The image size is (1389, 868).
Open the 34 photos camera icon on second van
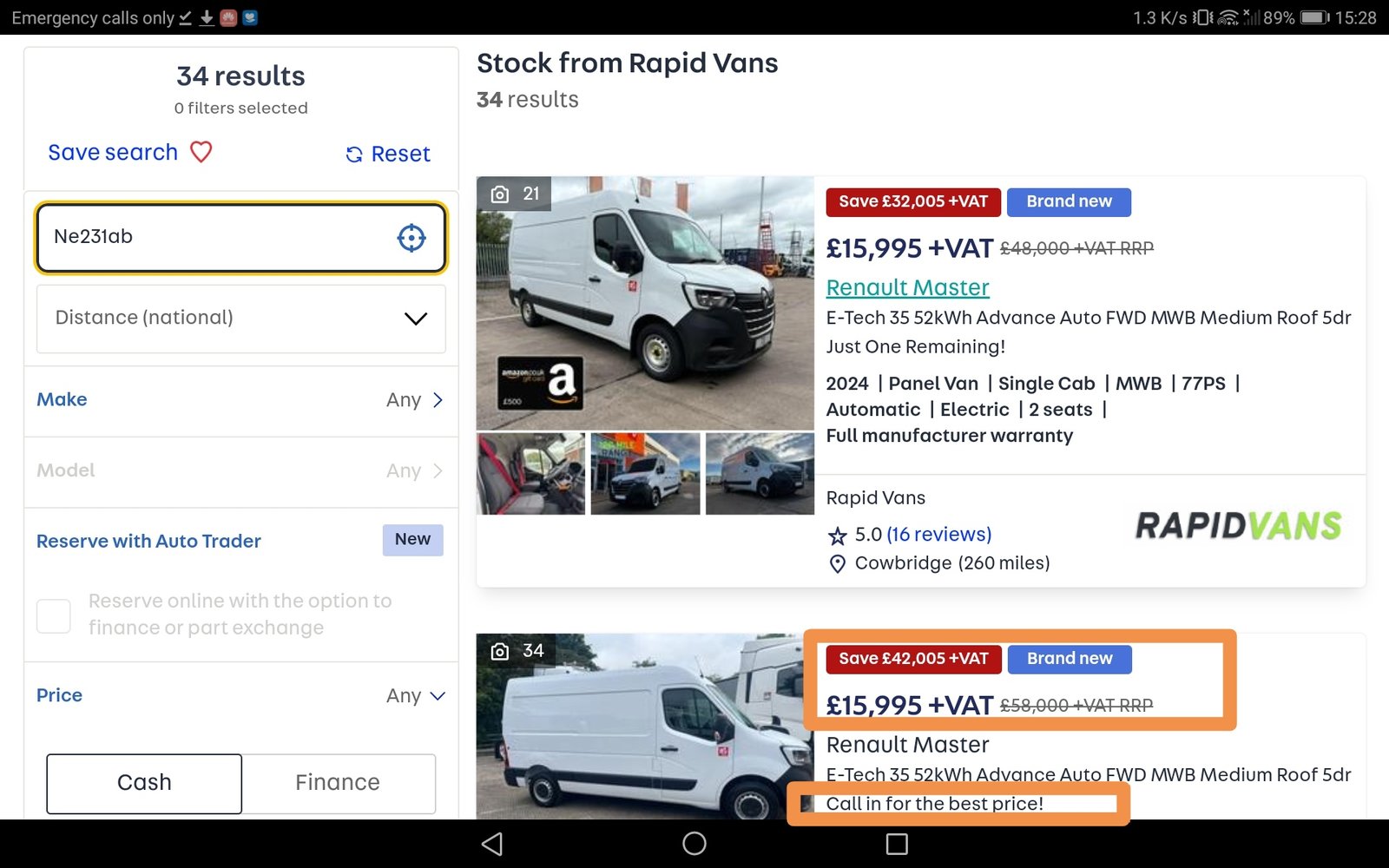coord(500,651)
